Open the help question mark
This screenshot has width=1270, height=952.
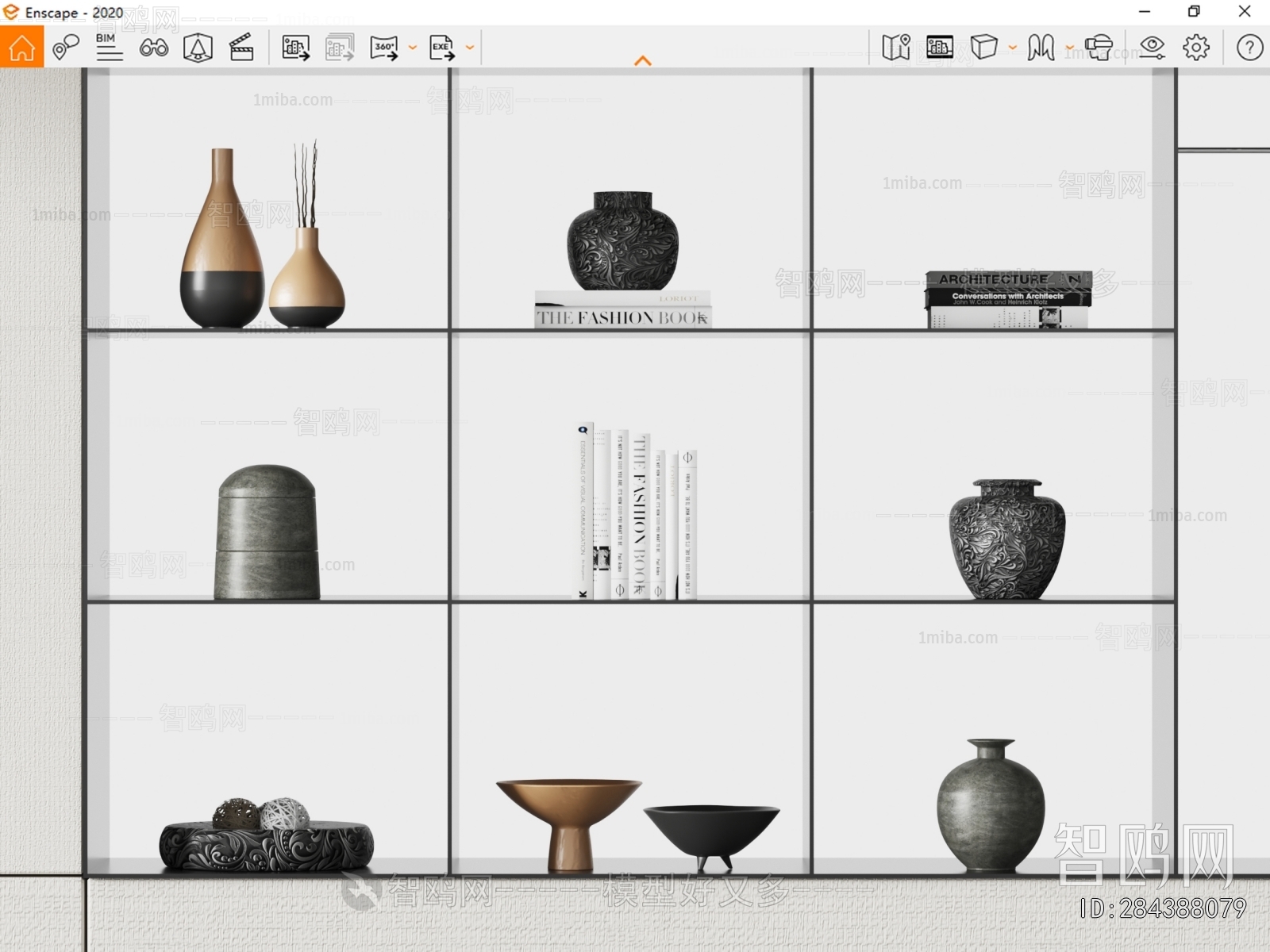[1249, 48]
